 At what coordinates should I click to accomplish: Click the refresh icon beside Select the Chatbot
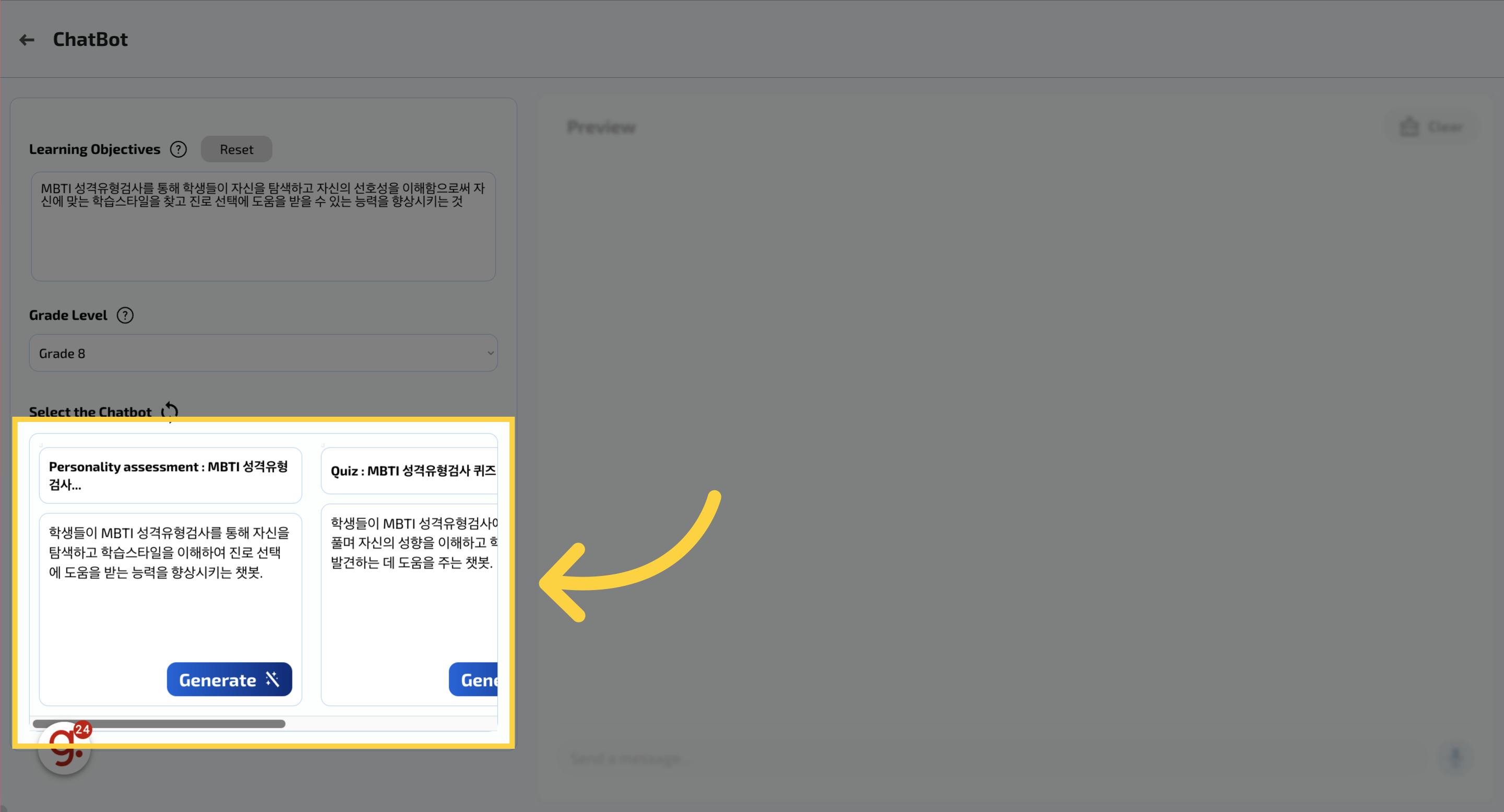(x=170, y=411)
